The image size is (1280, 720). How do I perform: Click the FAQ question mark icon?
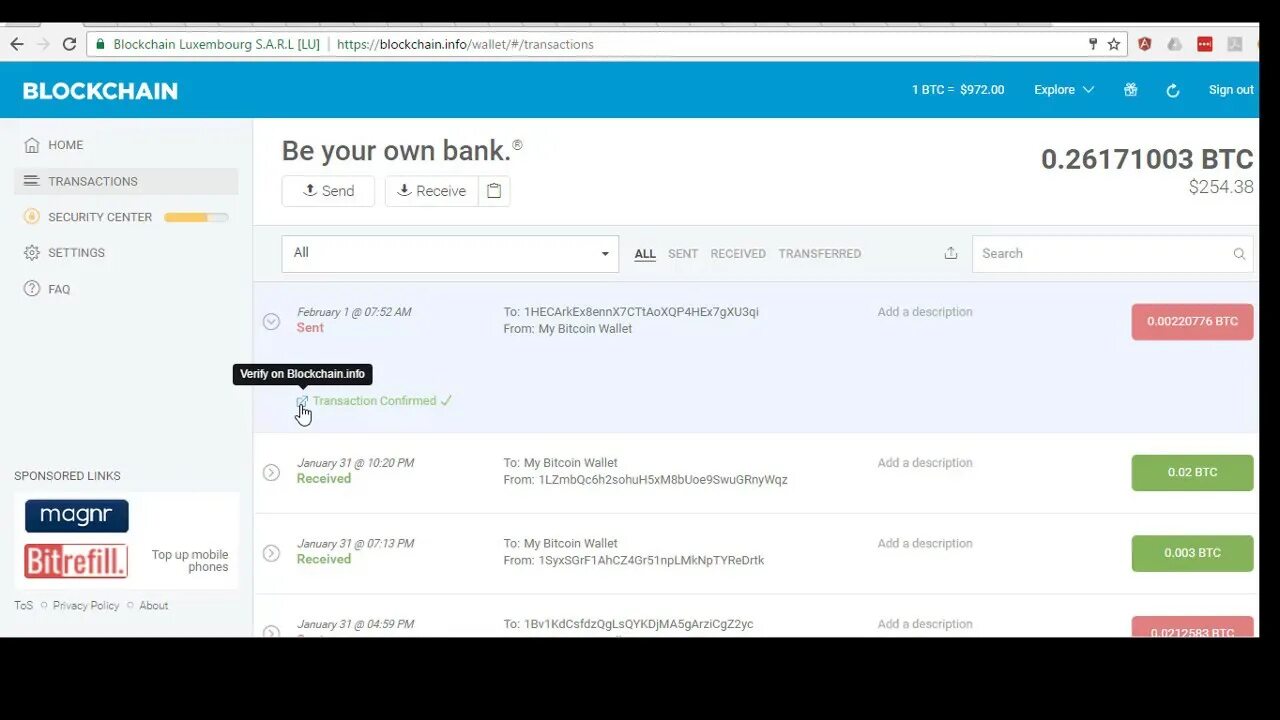coord(32,289)
